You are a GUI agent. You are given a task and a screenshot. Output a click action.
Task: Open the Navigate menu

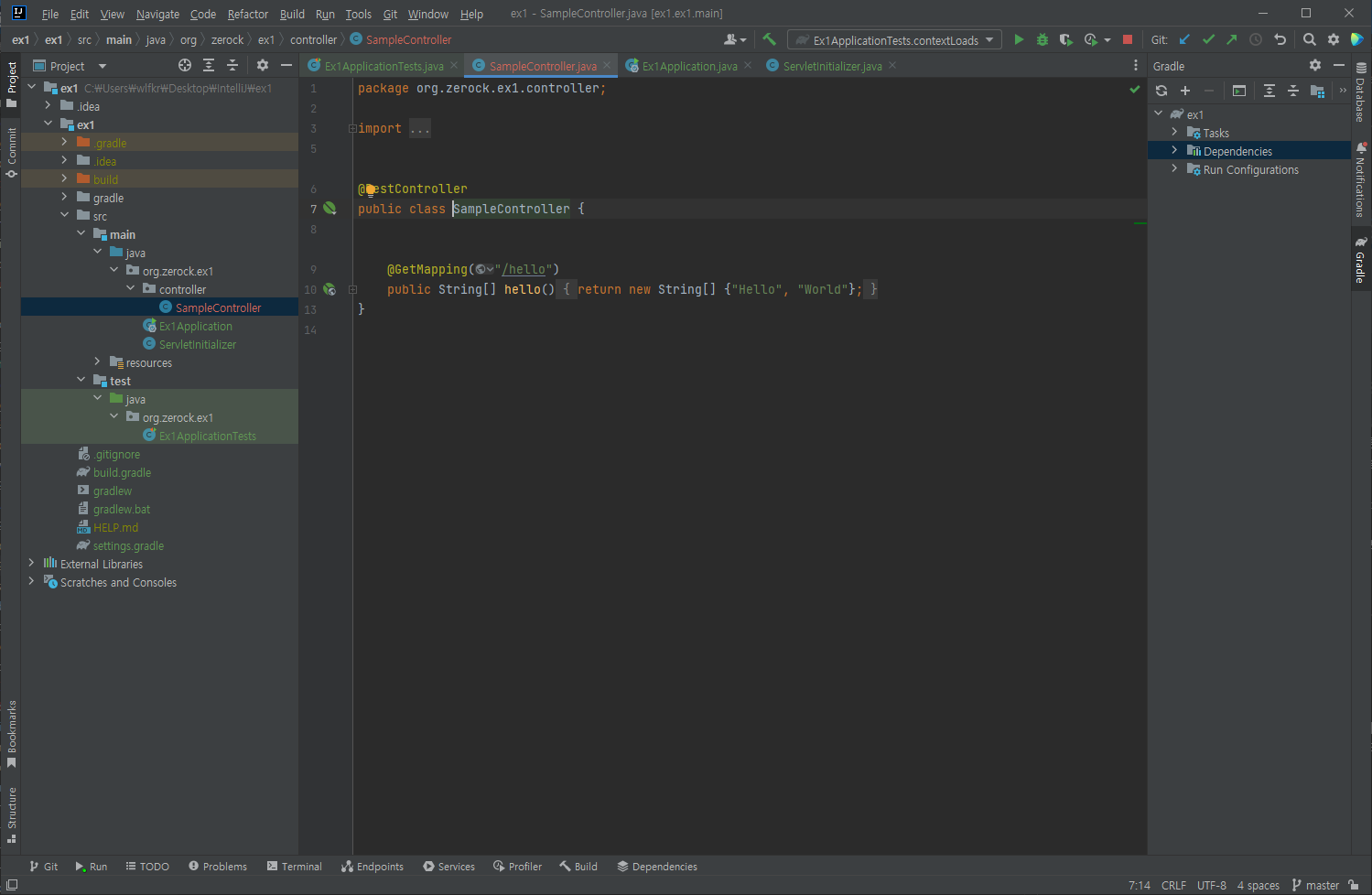click(157, 14)
